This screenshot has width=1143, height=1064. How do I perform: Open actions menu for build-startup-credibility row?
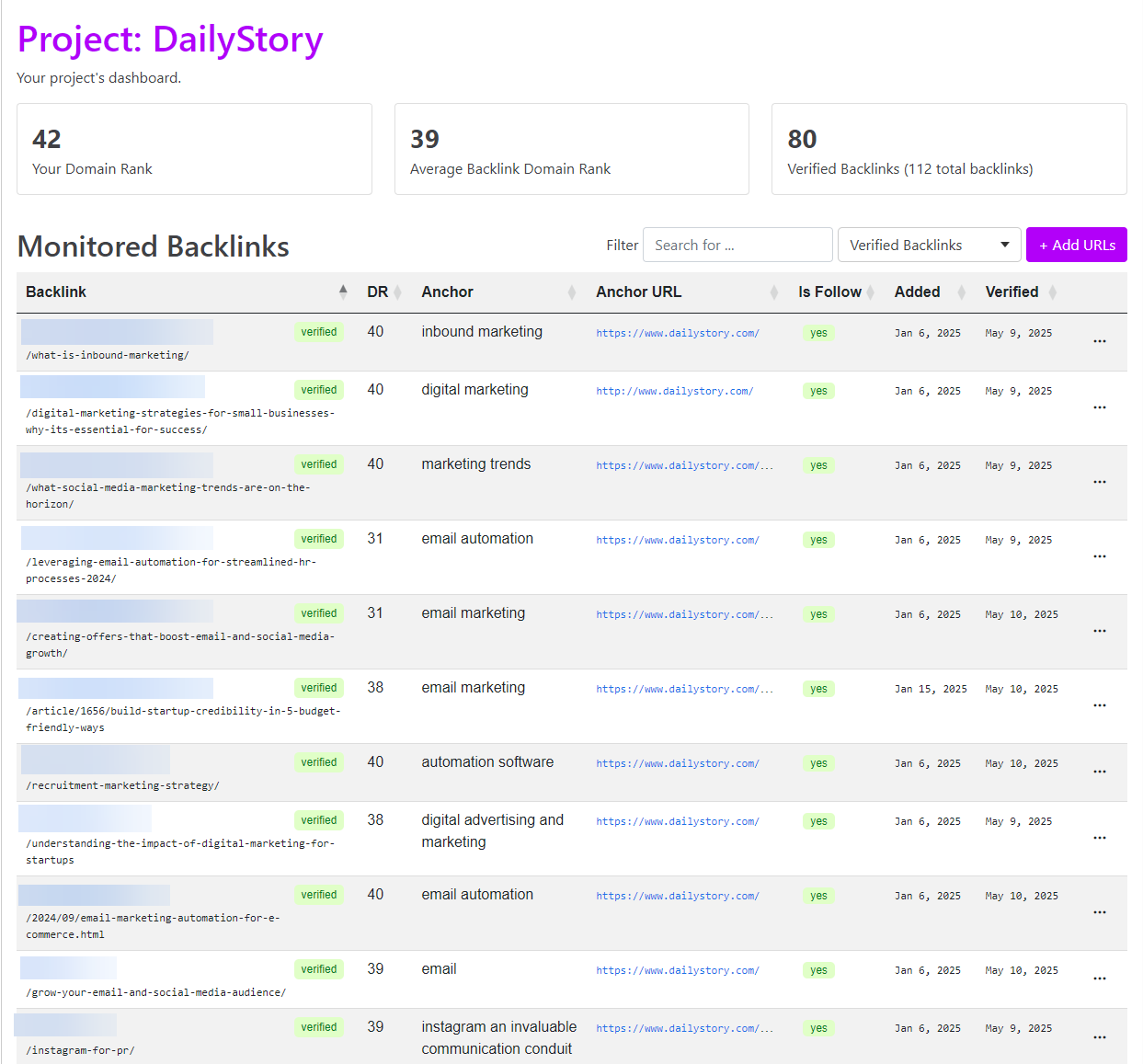[x=1099, y=705]
